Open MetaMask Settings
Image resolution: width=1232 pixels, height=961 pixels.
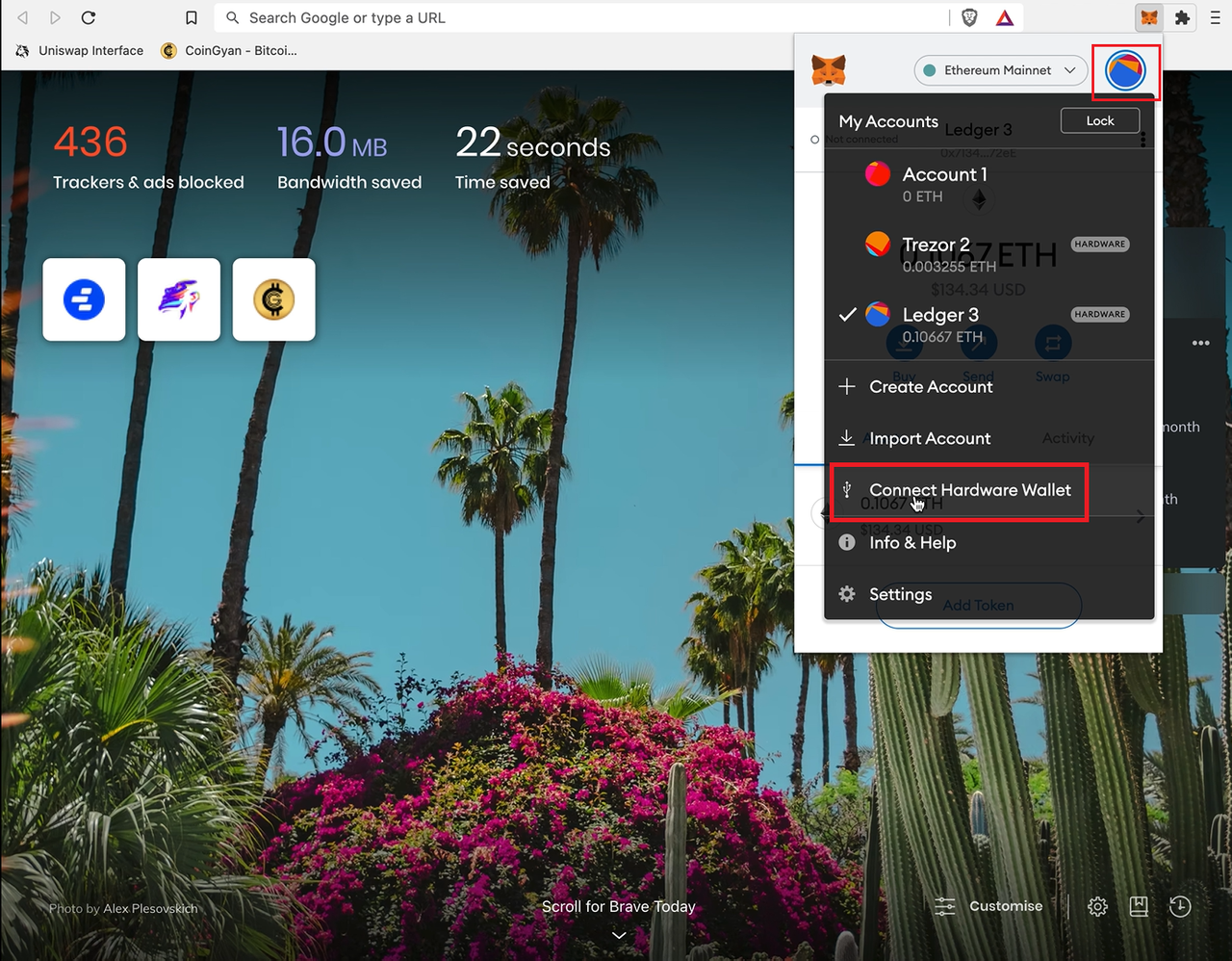click(989, 595)
